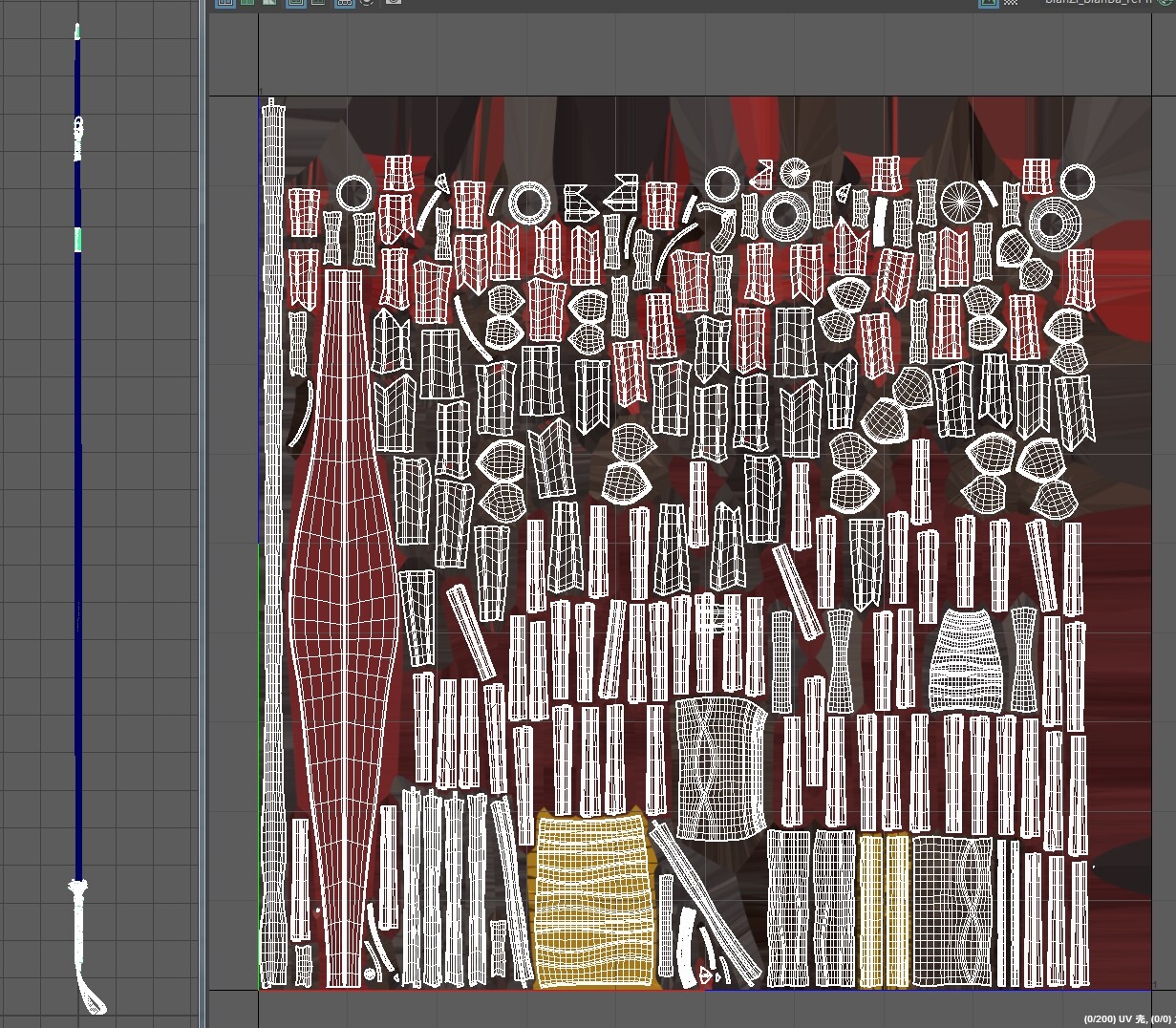Click the panel divider beside the UV editor

pos(203,516)
